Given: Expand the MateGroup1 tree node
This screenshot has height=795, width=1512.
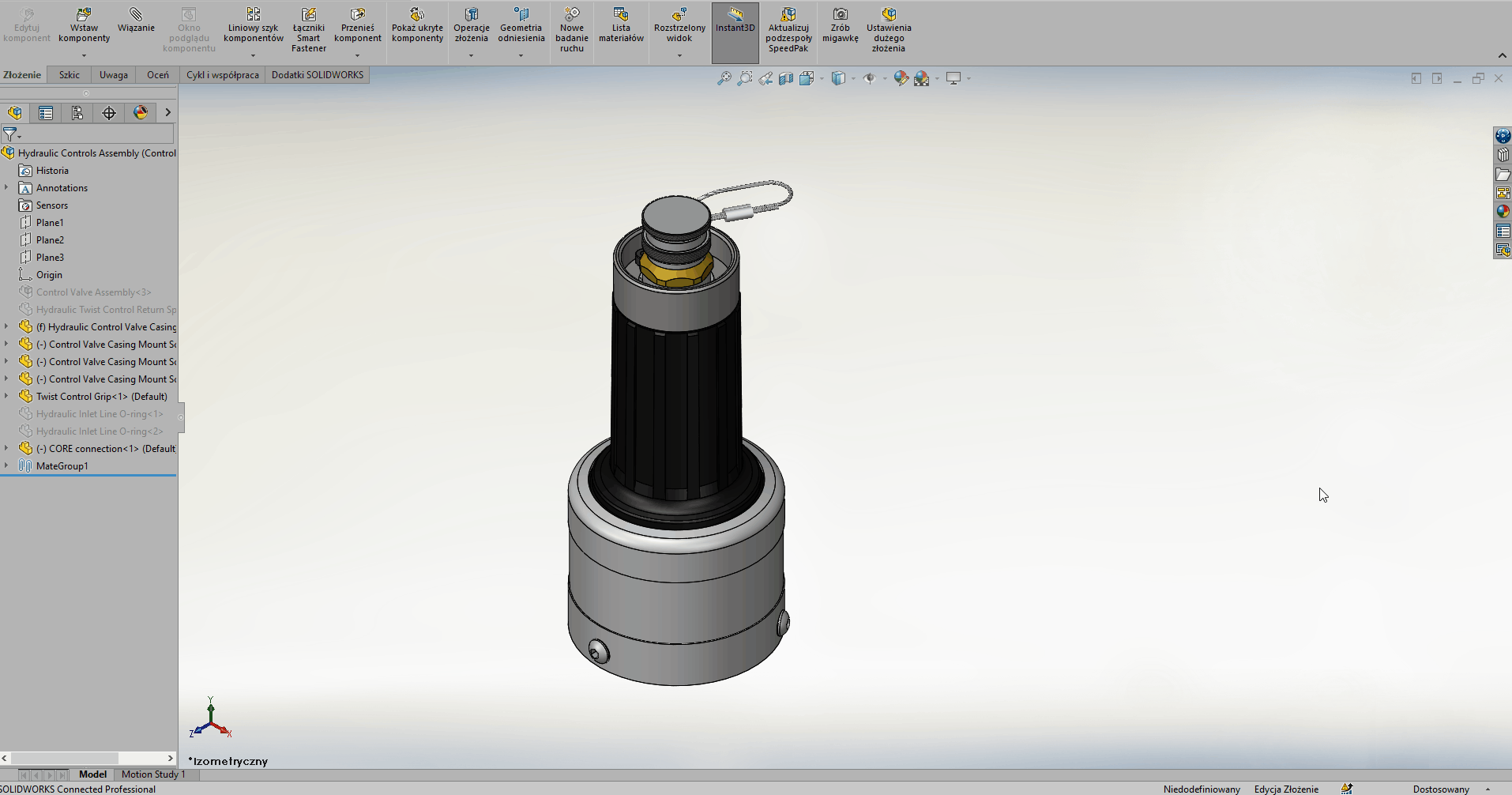Looking at the screenshot, I should [6, 466].
